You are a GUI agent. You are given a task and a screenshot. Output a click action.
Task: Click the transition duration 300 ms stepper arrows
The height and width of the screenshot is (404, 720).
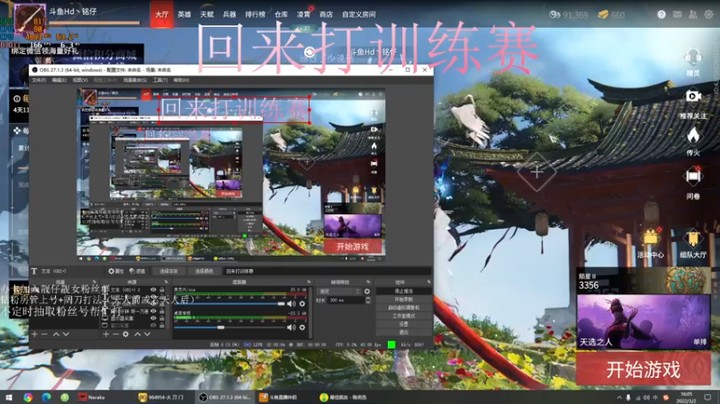click(367, 300)
